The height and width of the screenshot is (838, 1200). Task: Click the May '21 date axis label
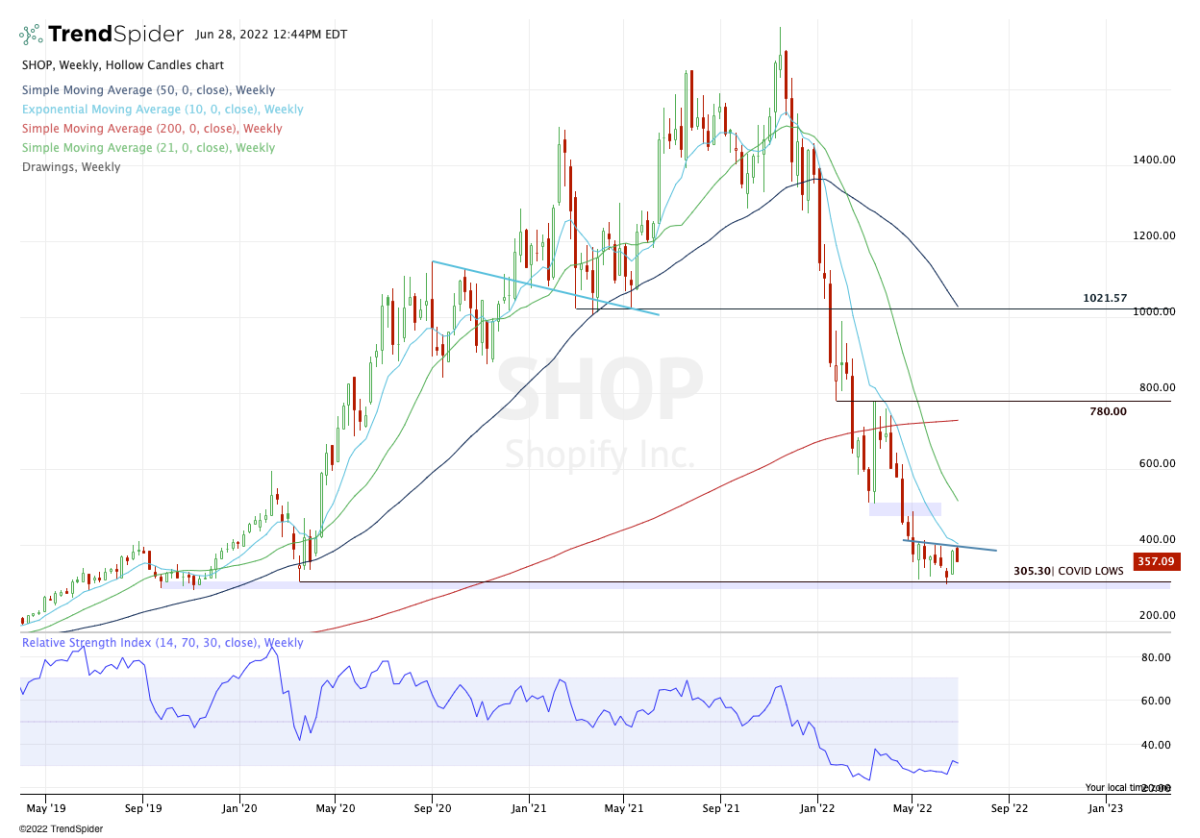[x=622, y=806]
